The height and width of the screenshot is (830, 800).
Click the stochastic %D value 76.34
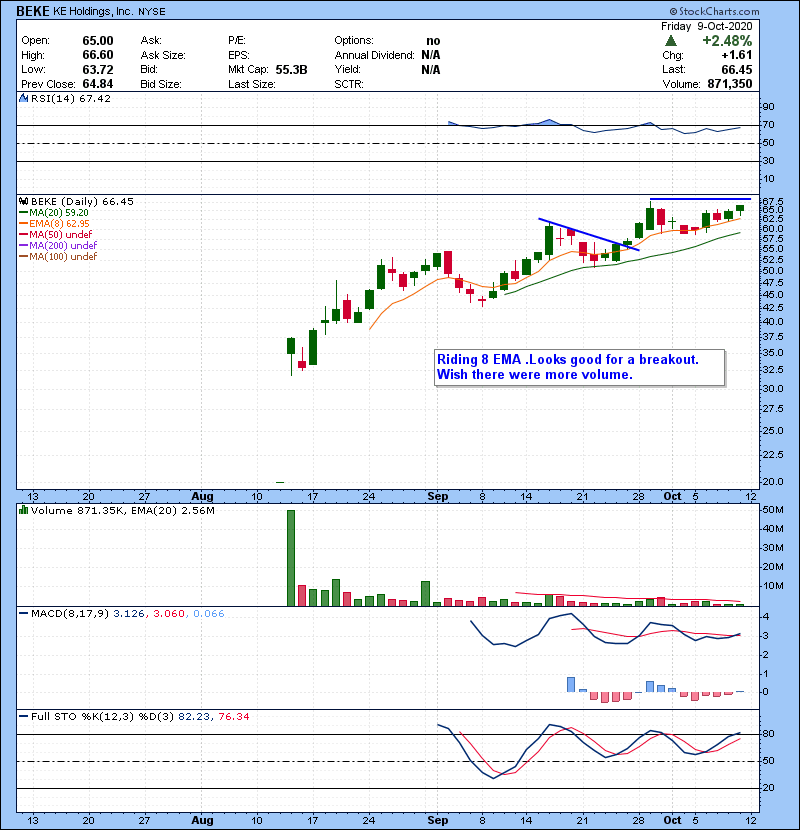pos(233,717)
